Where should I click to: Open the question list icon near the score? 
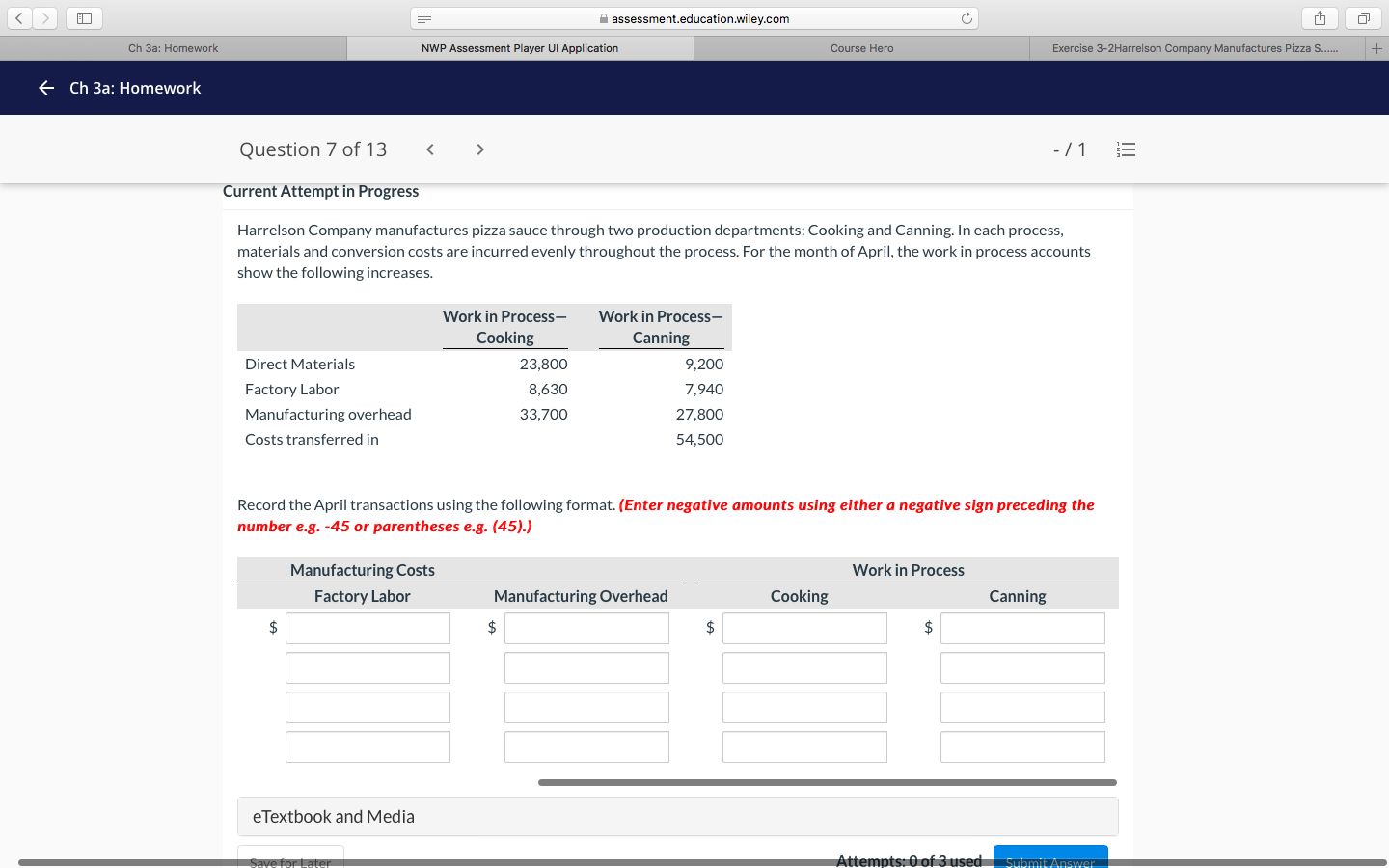coord(1126,149)
